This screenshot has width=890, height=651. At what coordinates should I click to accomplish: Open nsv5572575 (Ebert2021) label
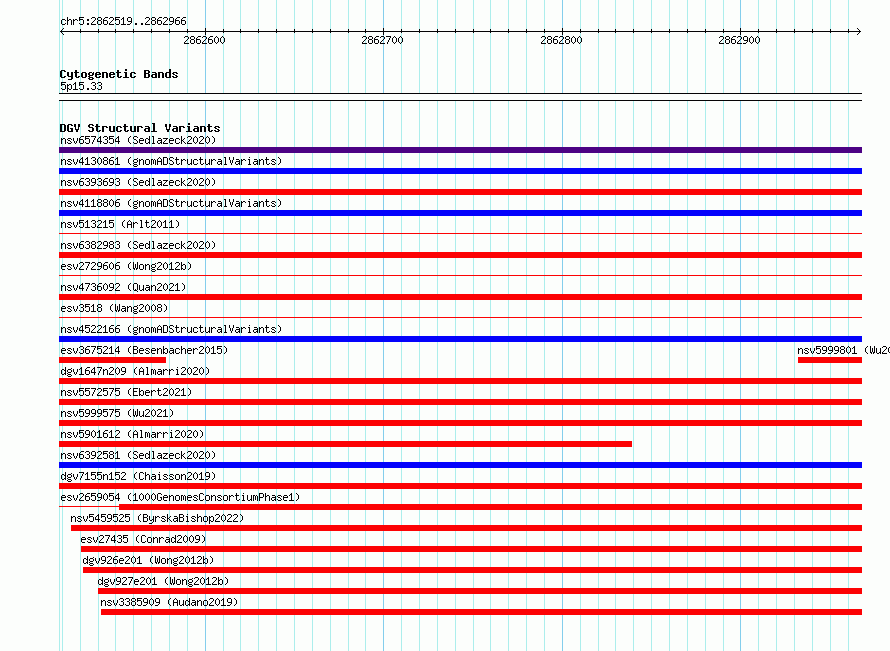pyautogui.click(x=126, y=392)
